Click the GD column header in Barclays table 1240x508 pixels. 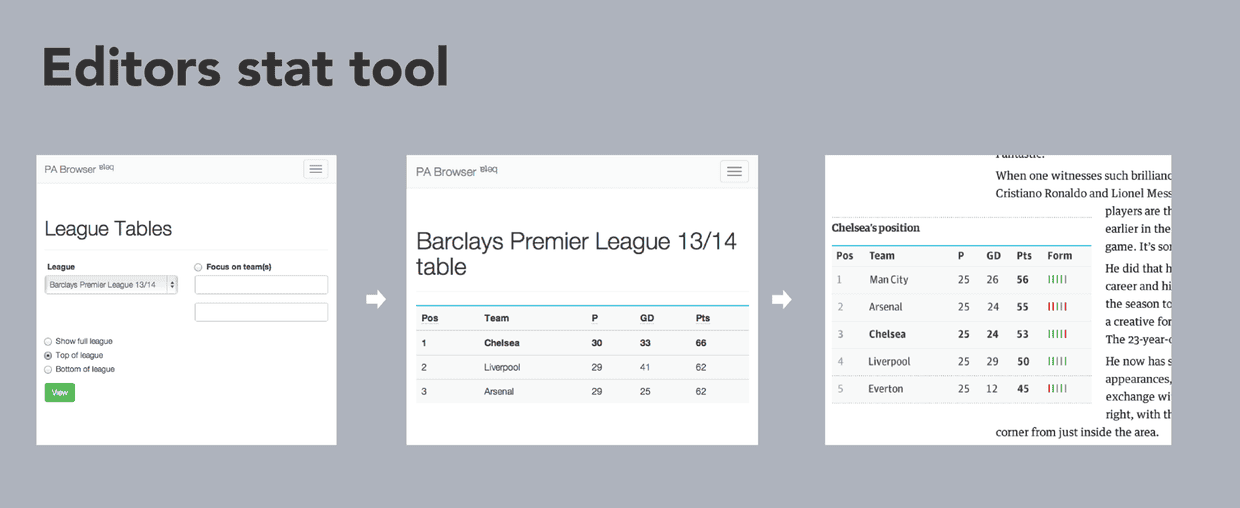point(646,318)
